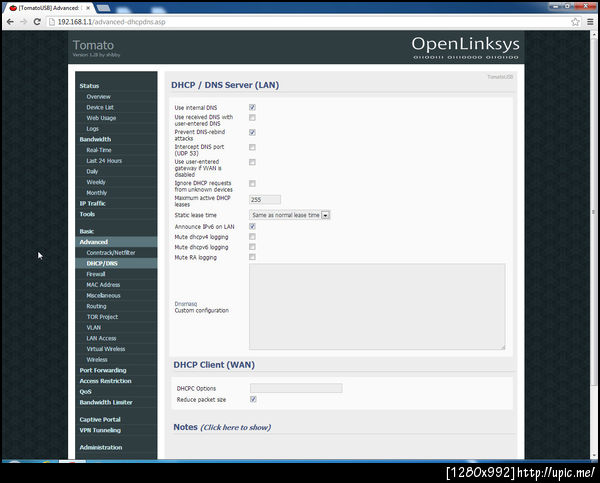The width and height of the screenshot is (600, 483).
Task: Open MAC Address page
Action: tap(103, 285)
